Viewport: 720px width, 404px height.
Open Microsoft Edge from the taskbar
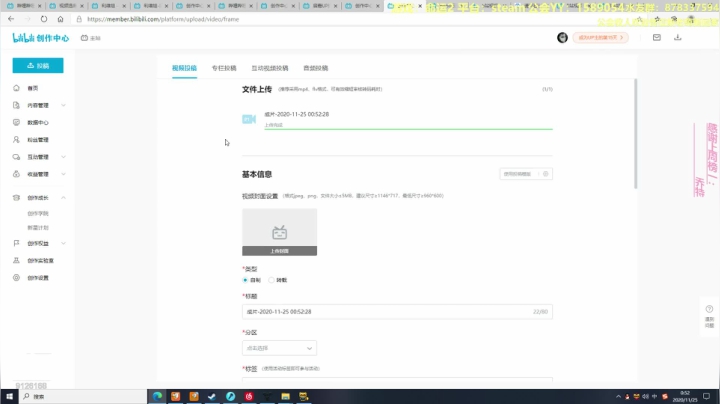(157, 396)
